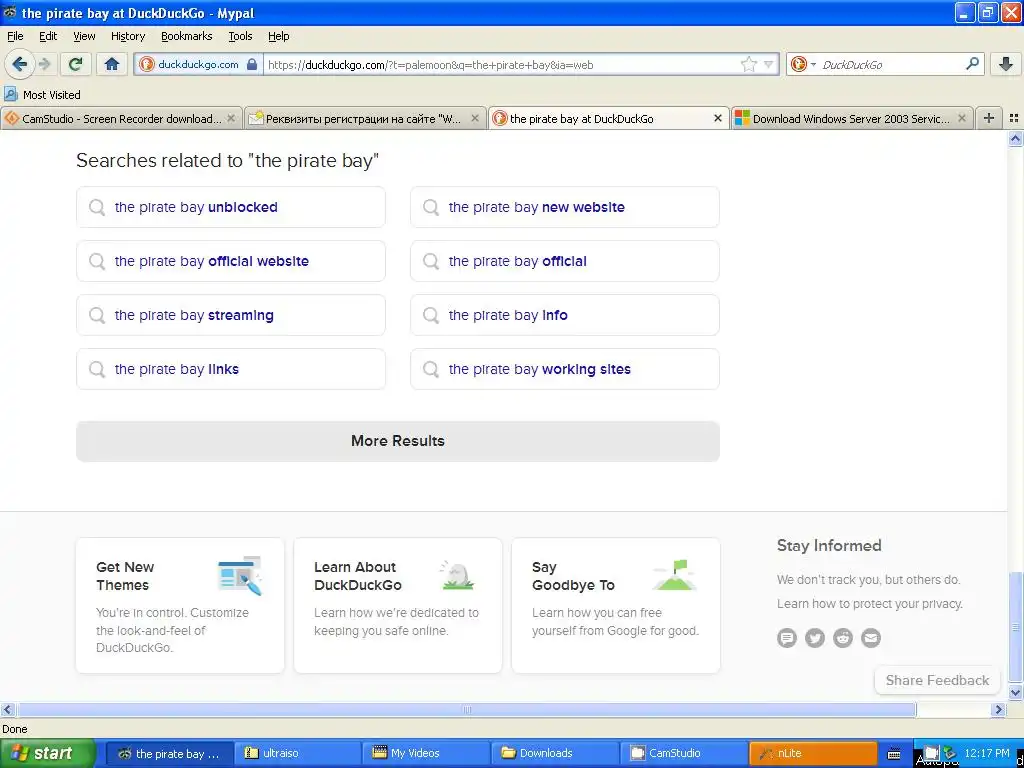1024x768 pixels.
Task: Open the Say Goodbye To Google card
Action: coord(616,605)
